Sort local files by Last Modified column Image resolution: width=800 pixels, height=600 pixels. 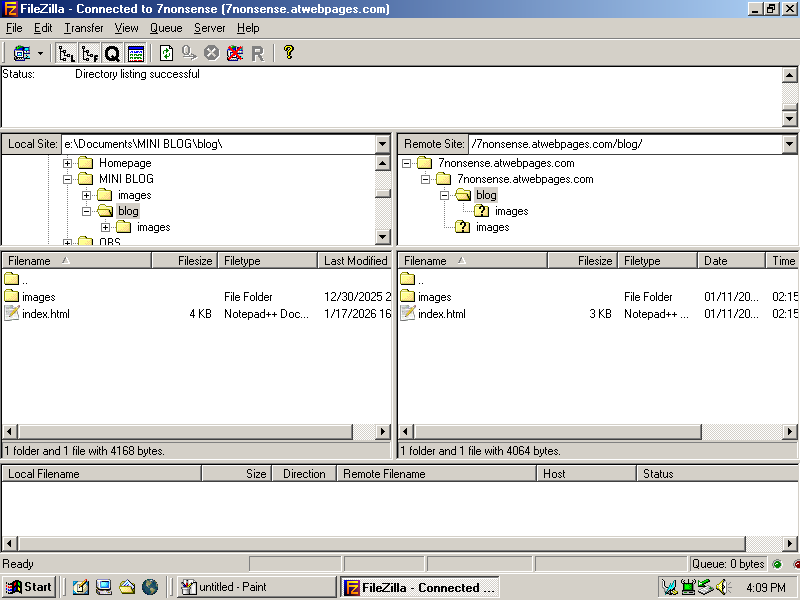[354, 261]
